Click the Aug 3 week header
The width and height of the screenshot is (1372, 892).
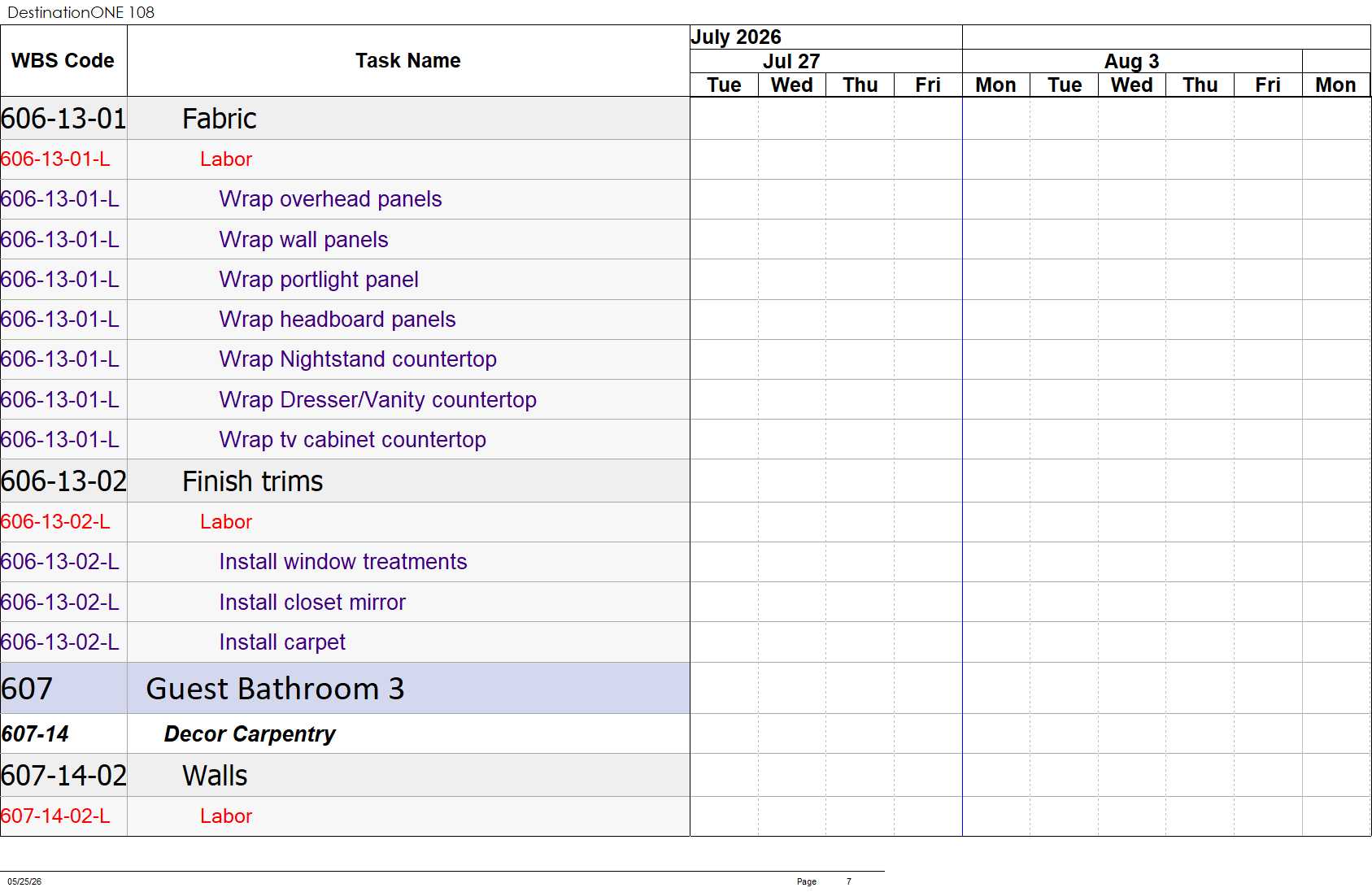pos(1131,62)
